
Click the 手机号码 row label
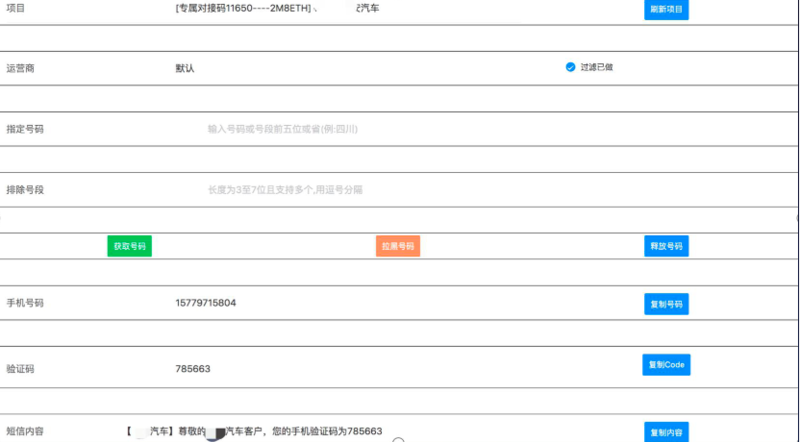(x=25, y=303)
